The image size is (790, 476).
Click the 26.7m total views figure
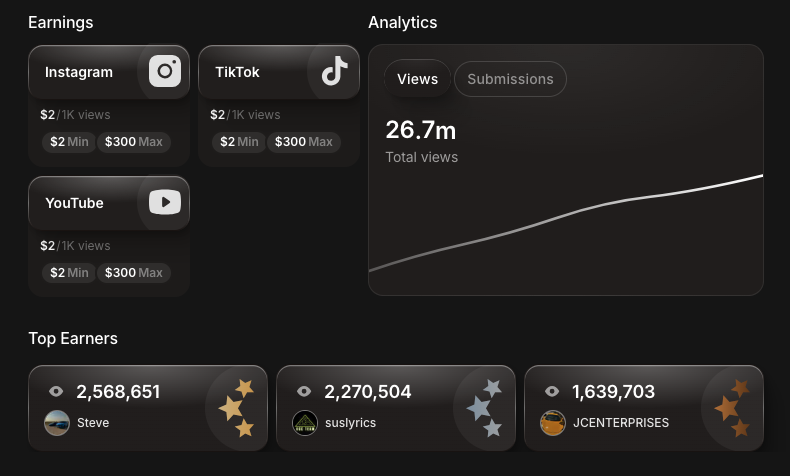click(421, 130)
